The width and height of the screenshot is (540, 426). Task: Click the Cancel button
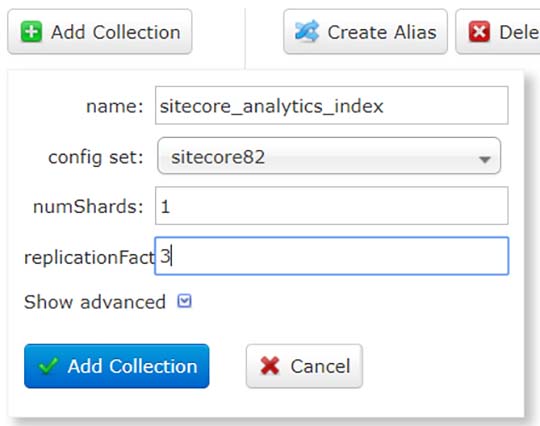304,366
